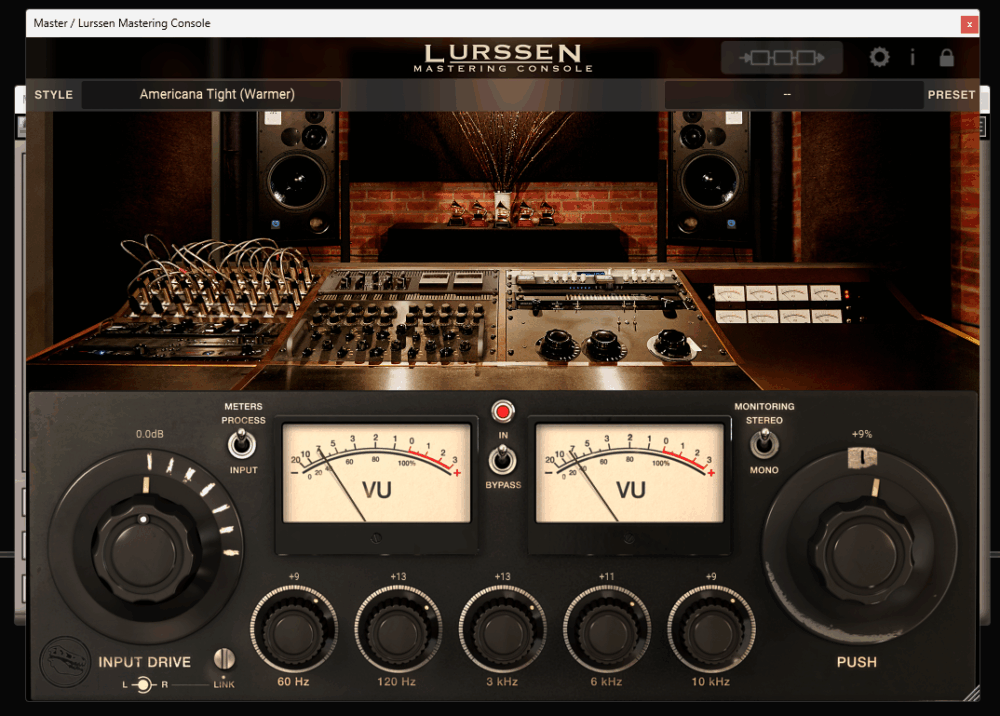Click the INPUT DRIVE label

145,662
